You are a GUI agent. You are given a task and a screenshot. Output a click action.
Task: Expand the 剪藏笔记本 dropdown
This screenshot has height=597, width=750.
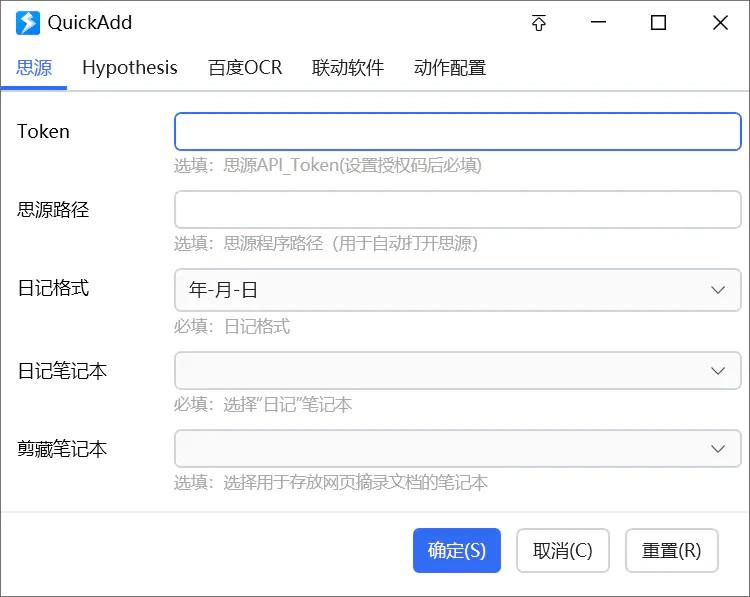click(x=458, y=449)
